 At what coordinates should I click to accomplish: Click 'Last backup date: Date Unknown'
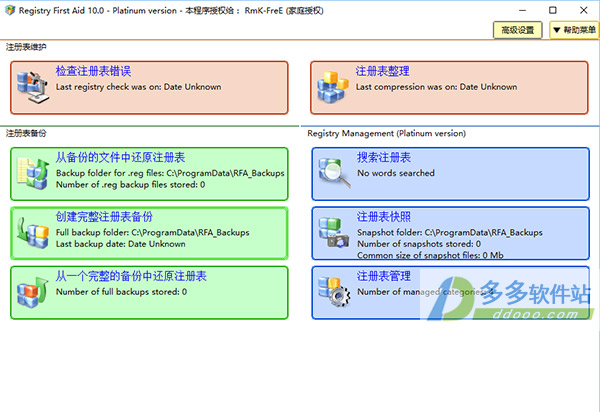coord(121,244)
